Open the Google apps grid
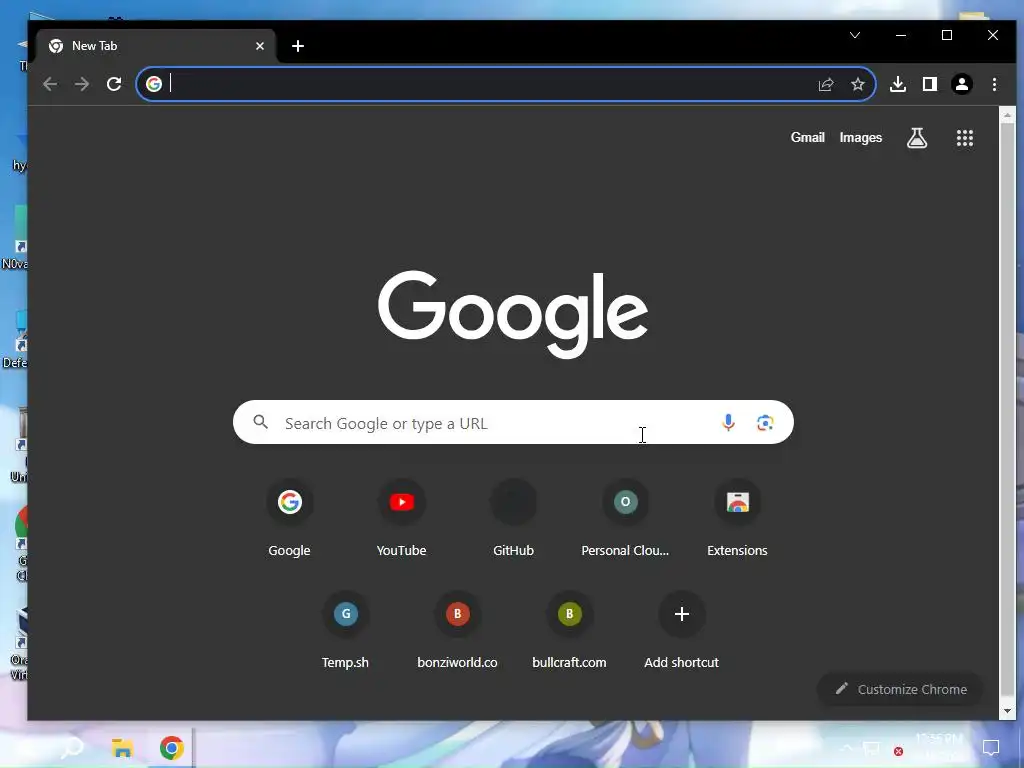 click(965, 138)
